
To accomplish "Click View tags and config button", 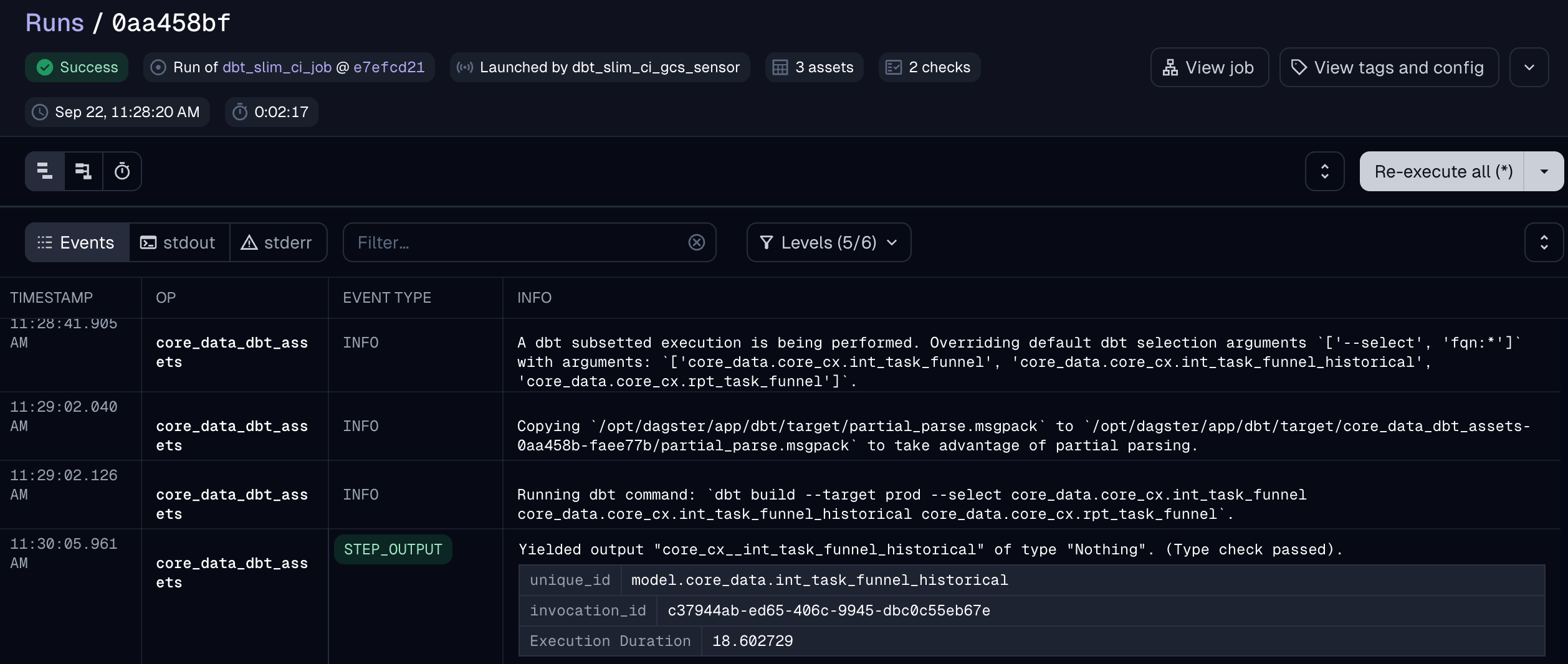I will [x=1389, y=67].
